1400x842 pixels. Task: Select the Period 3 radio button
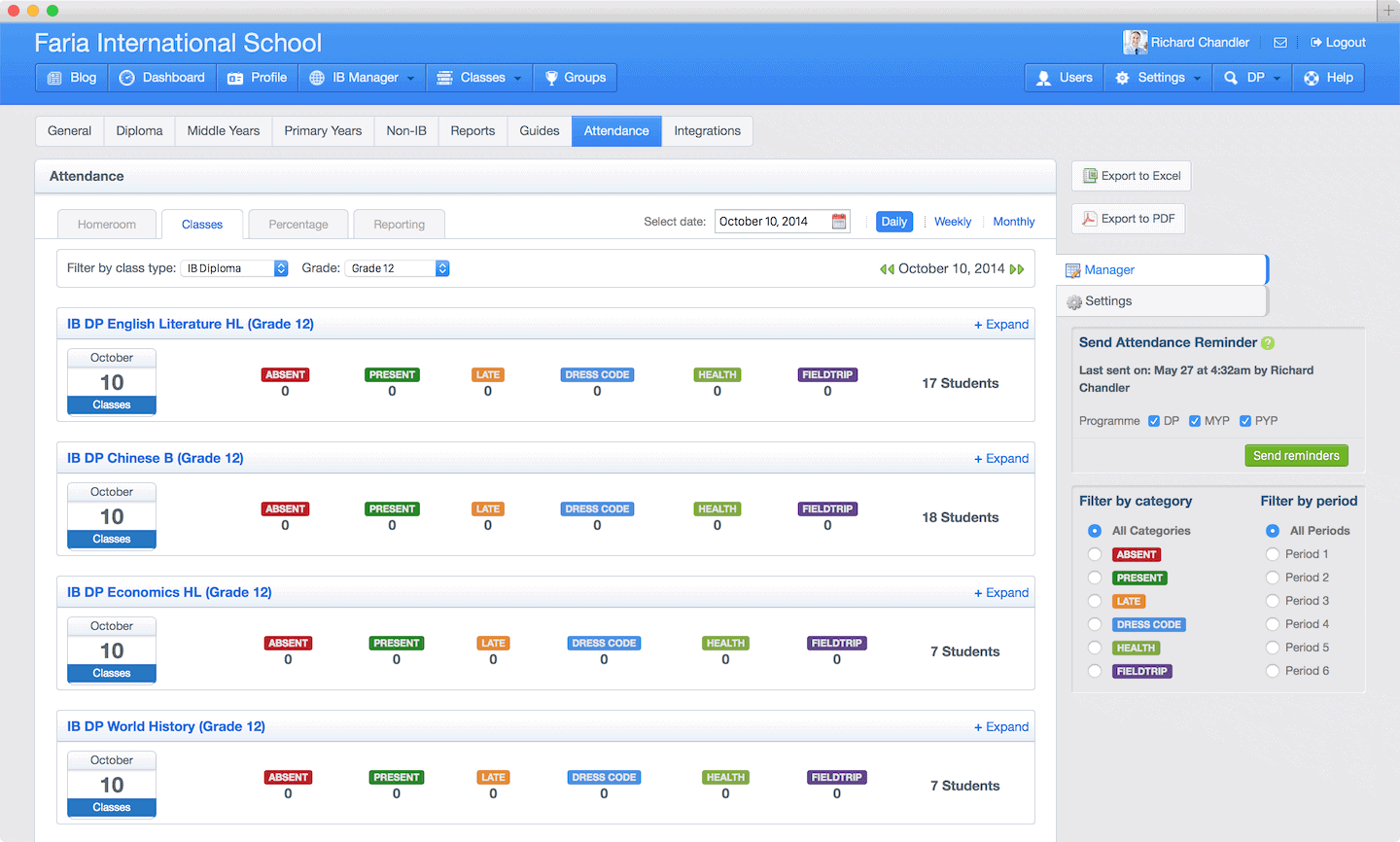click(1273, 601)
